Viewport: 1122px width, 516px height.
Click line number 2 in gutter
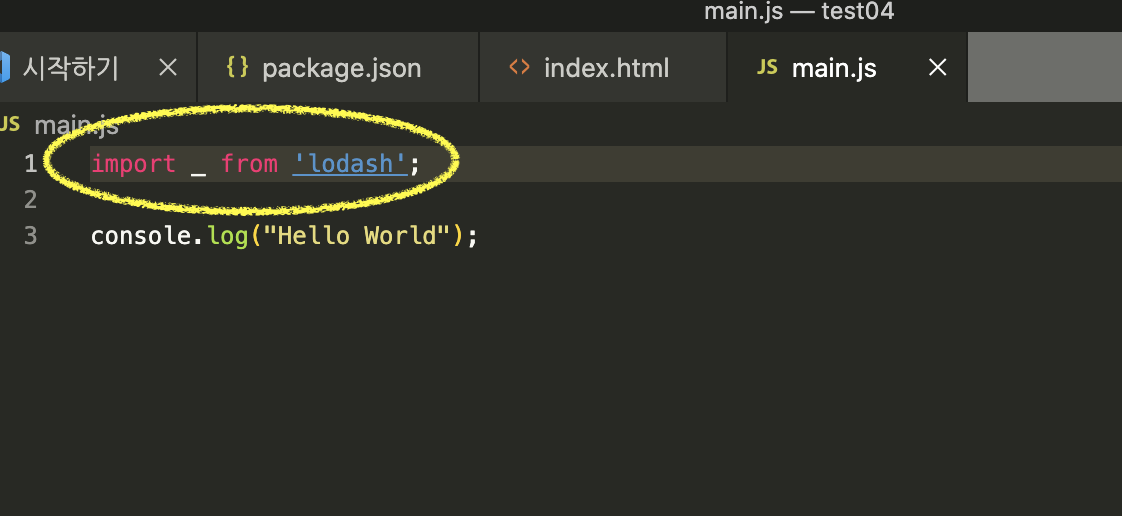point(30,200)
